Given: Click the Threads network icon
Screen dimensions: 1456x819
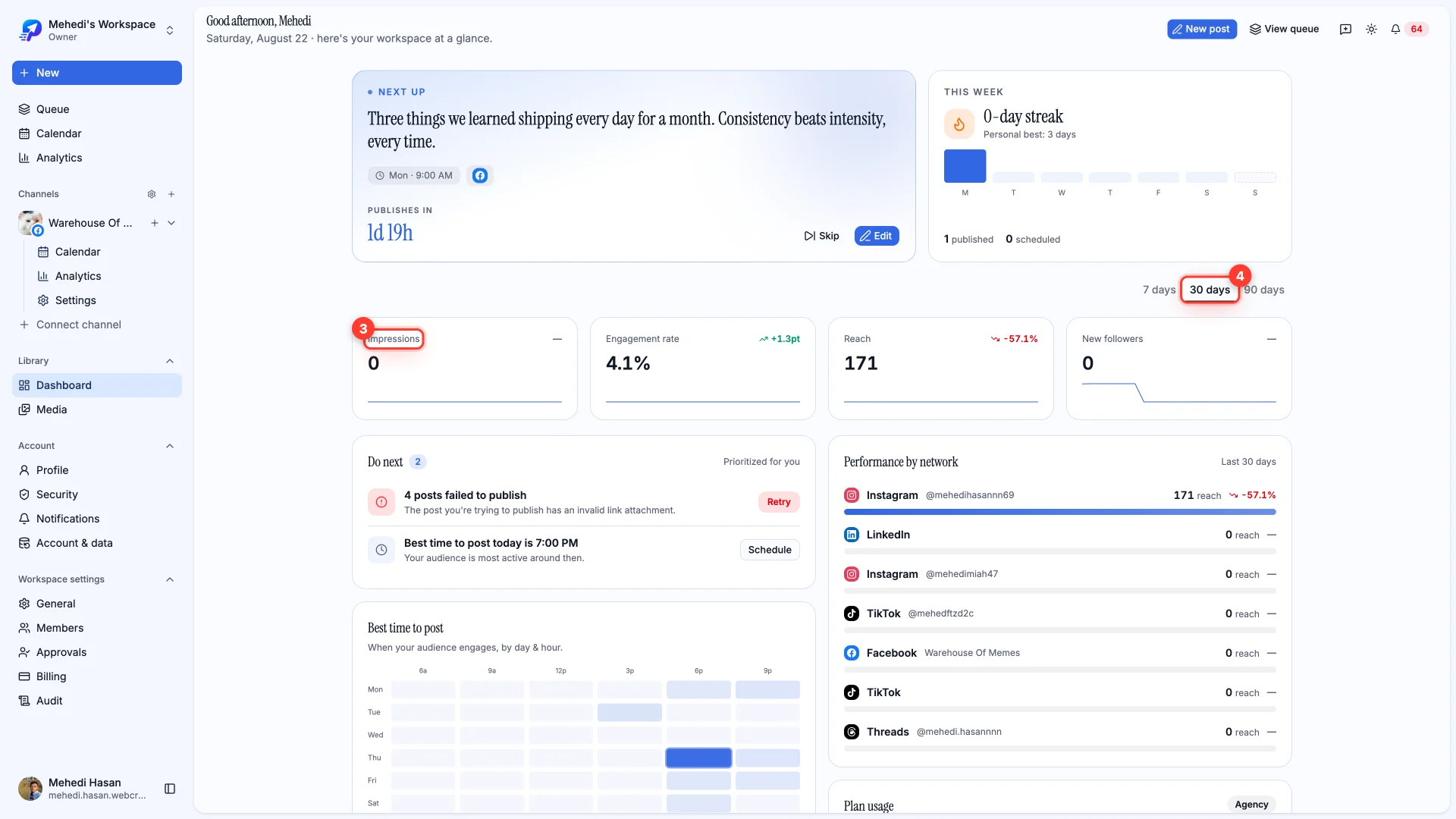Looking at the screenshot, I should (852, 732).
